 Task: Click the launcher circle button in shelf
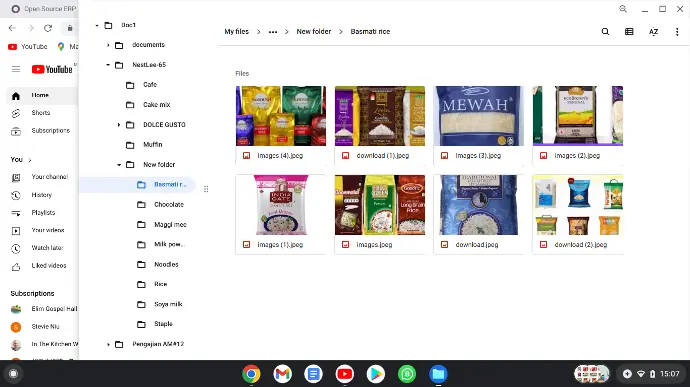click(x=14, y=374)
